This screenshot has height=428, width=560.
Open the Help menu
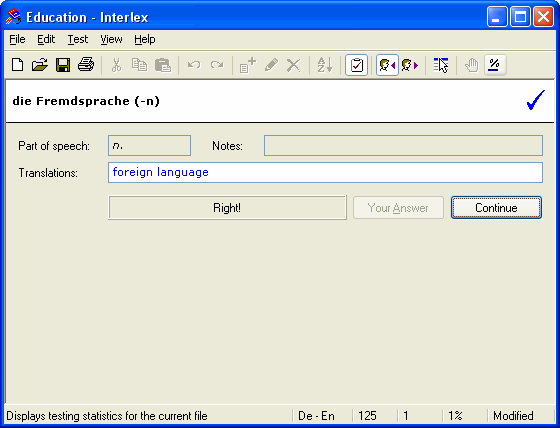(x=145, y=39)
